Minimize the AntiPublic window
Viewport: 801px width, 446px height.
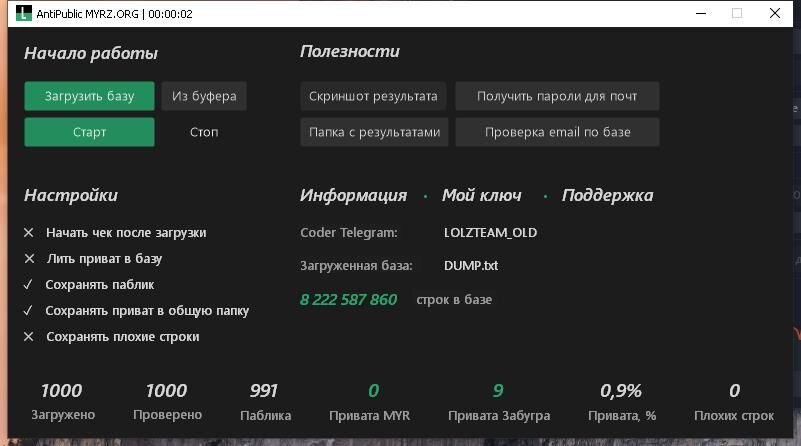pyautogui.click(x=701, y=13)
